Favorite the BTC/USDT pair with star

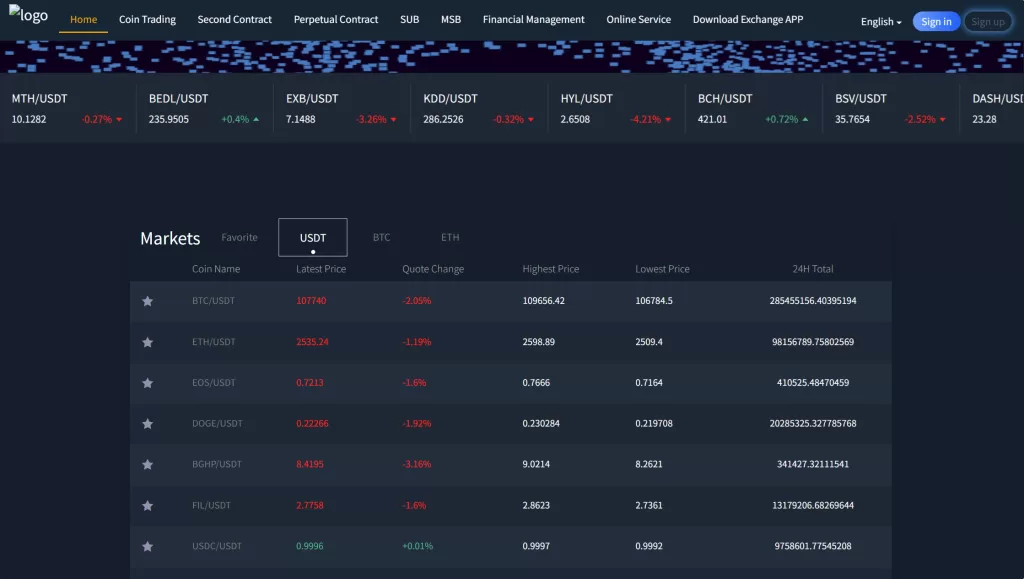click(x=148, y=301)
